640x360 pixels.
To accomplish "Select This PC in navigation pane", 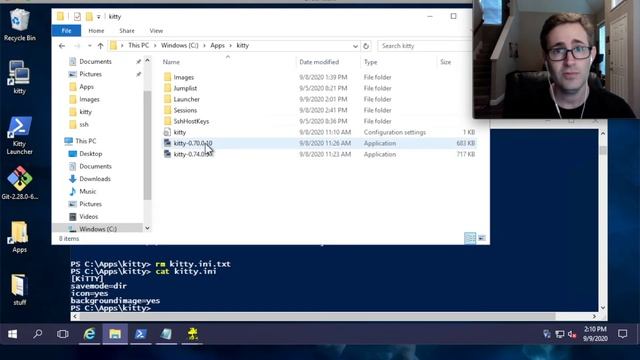I will 85,141.
